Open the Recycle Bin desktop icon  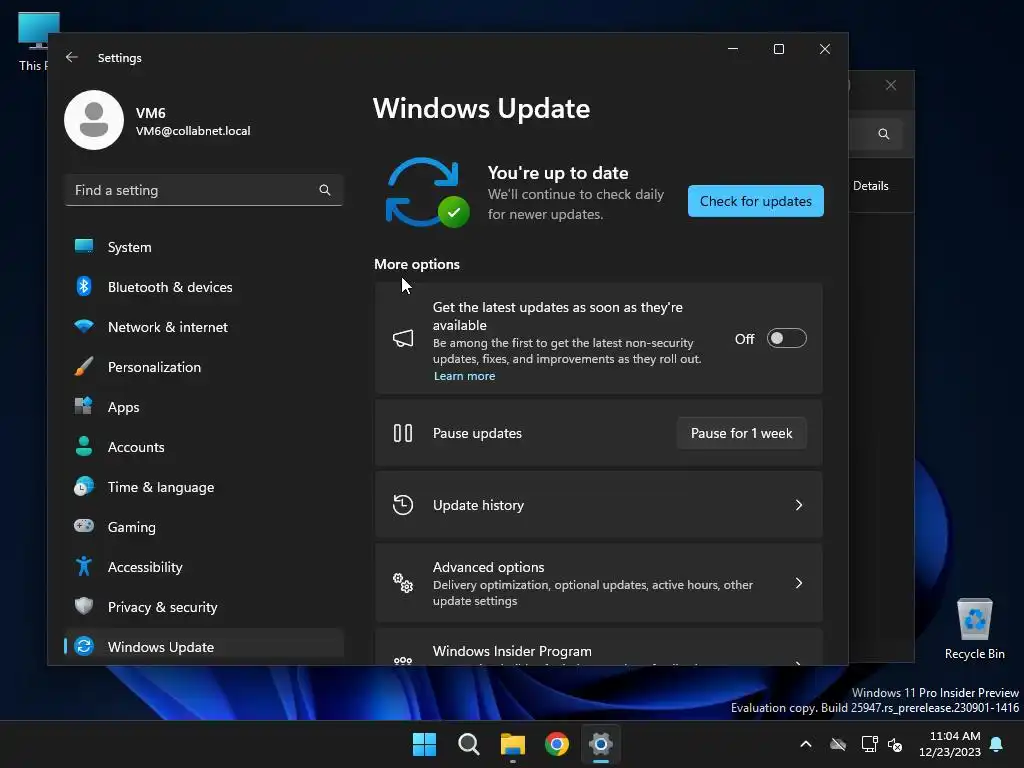click(974, 629)
